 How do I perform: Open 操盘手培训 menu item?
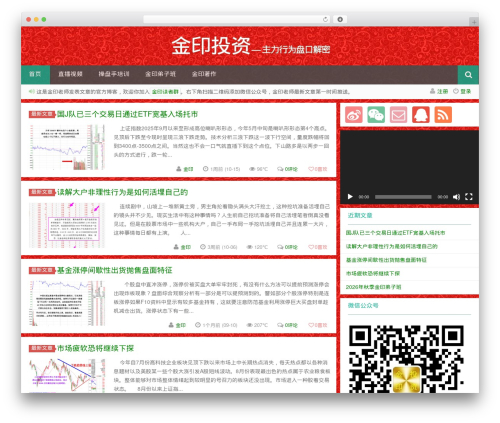pos(114,74)
